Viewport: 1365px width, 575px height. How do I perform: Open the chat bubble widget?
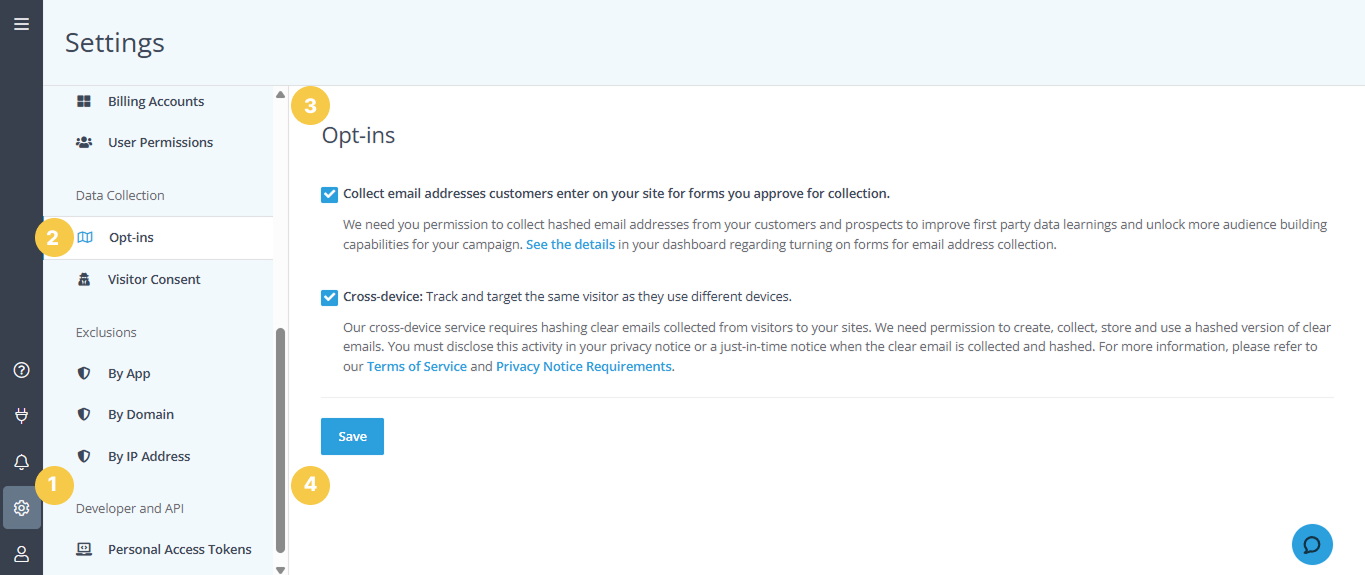(x=1312, y=545)
